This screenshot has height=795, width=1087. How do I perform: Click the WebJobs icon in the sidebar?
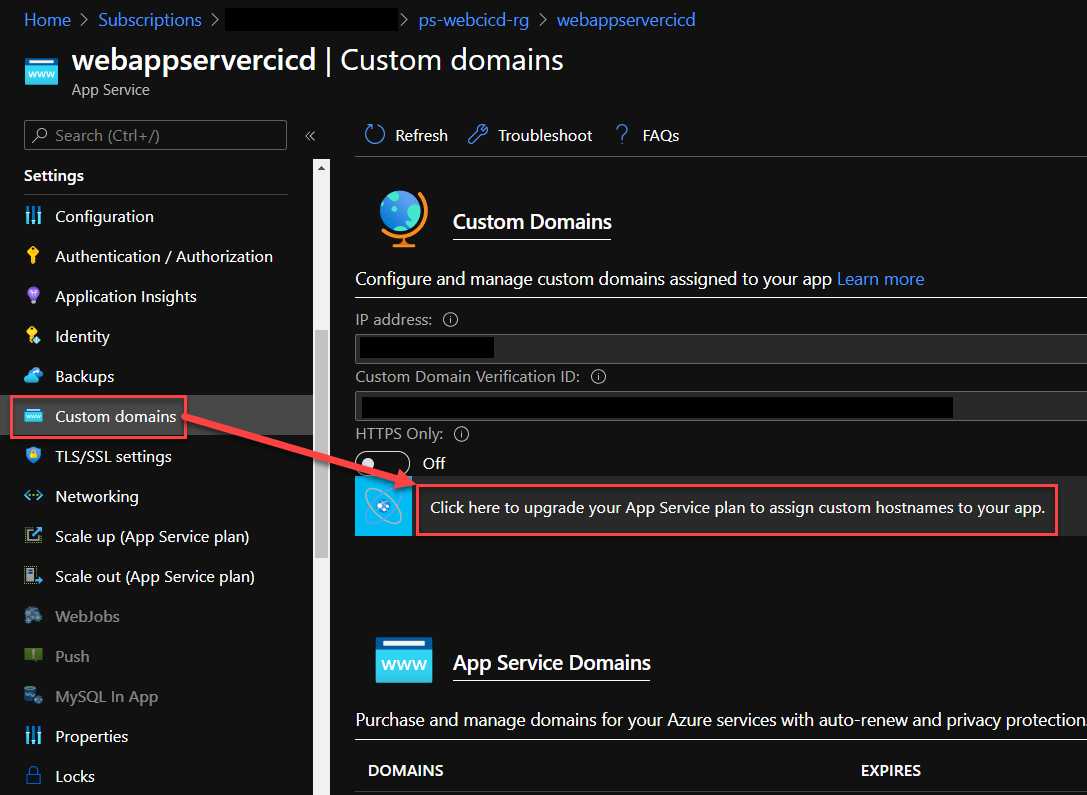pos(34,616)
